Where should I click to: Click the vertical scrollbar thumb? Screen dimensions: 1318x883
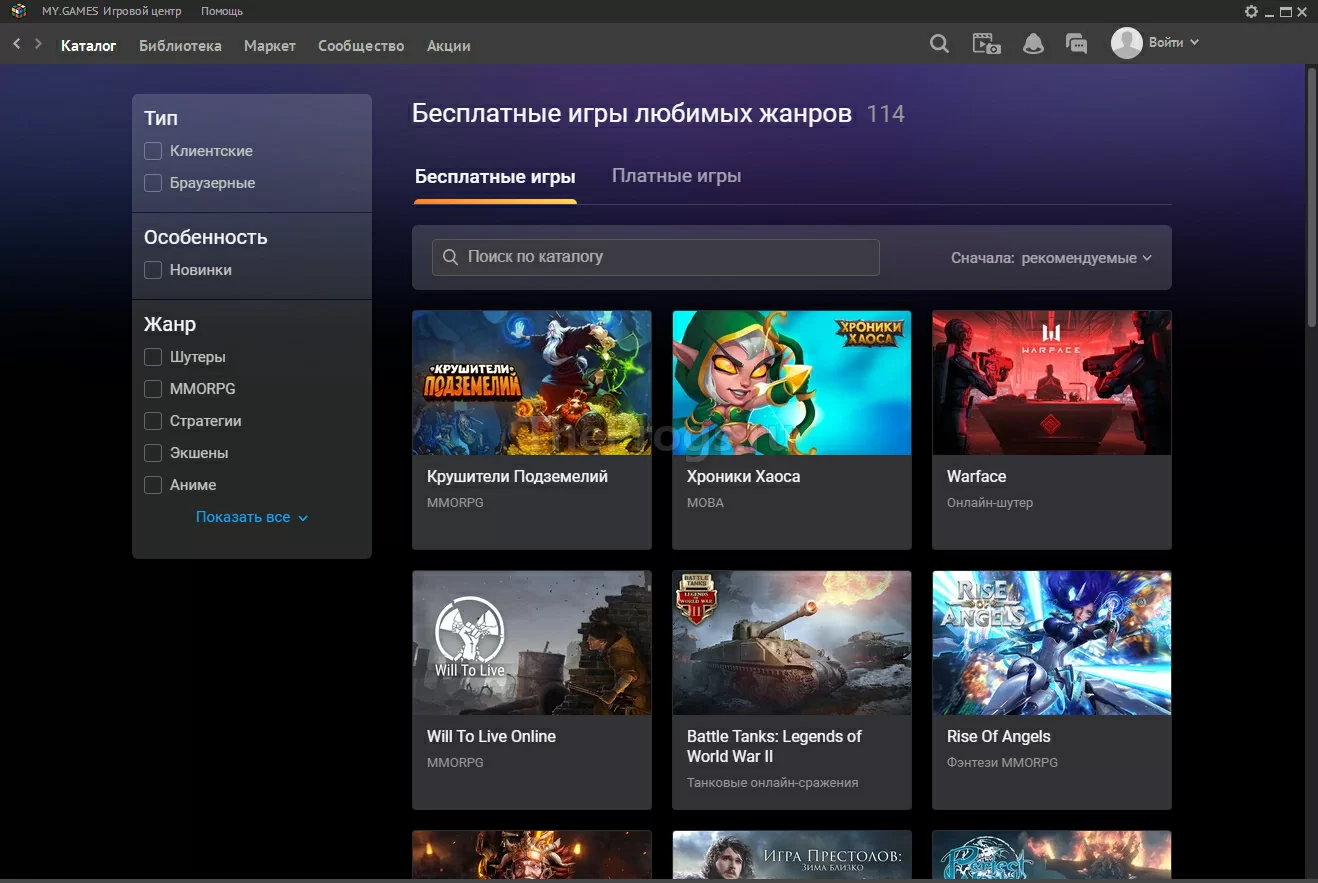click(x=1311, y=195)
